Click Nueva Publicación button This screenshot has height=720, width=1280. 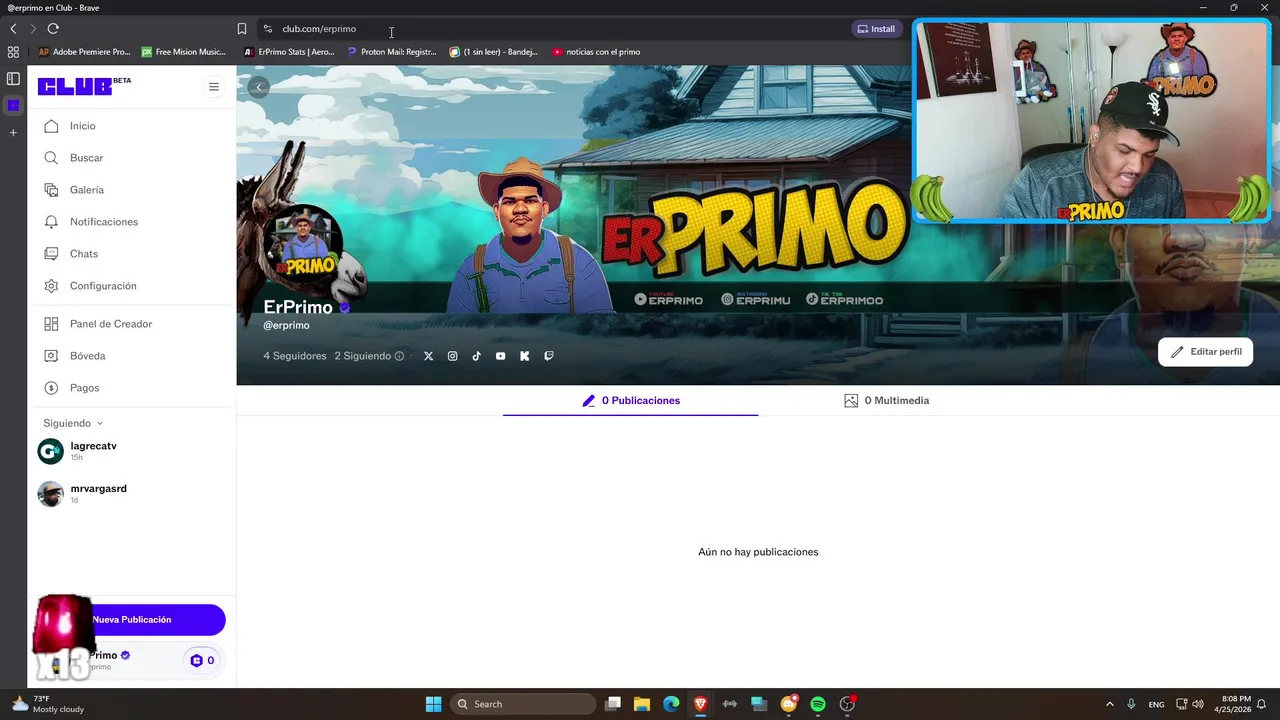tap(131, 620)
